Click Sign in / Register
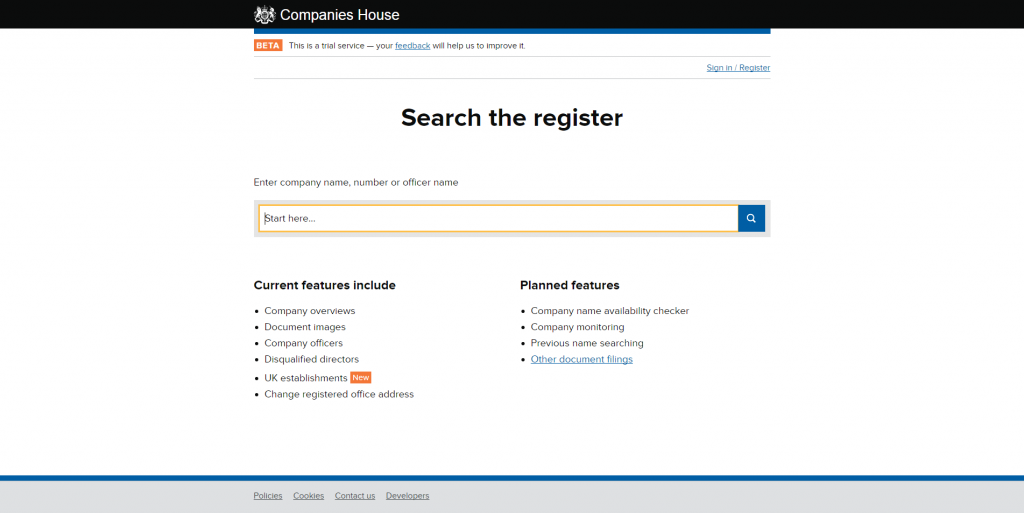This screenshot has height=513, width=1024. (738, 68)
